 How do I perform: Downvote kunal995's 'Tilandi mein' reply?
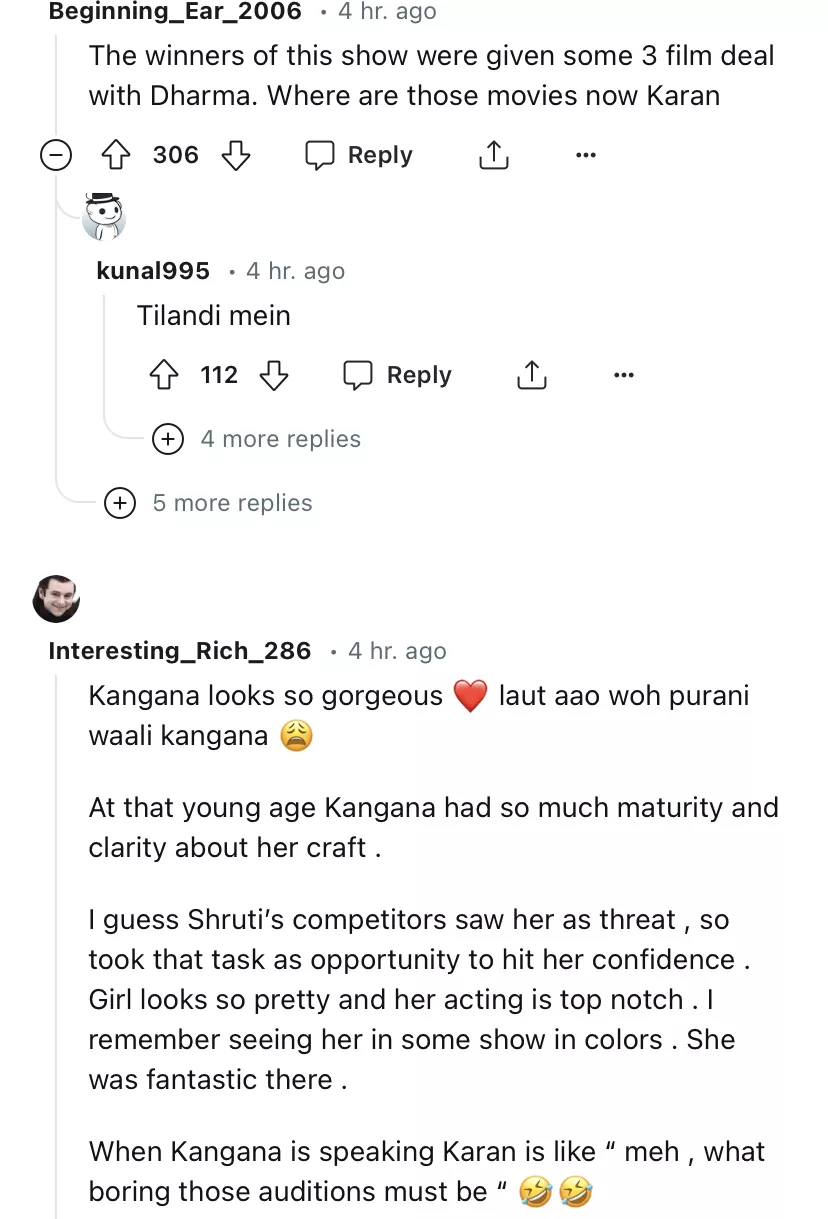point(274,375)
